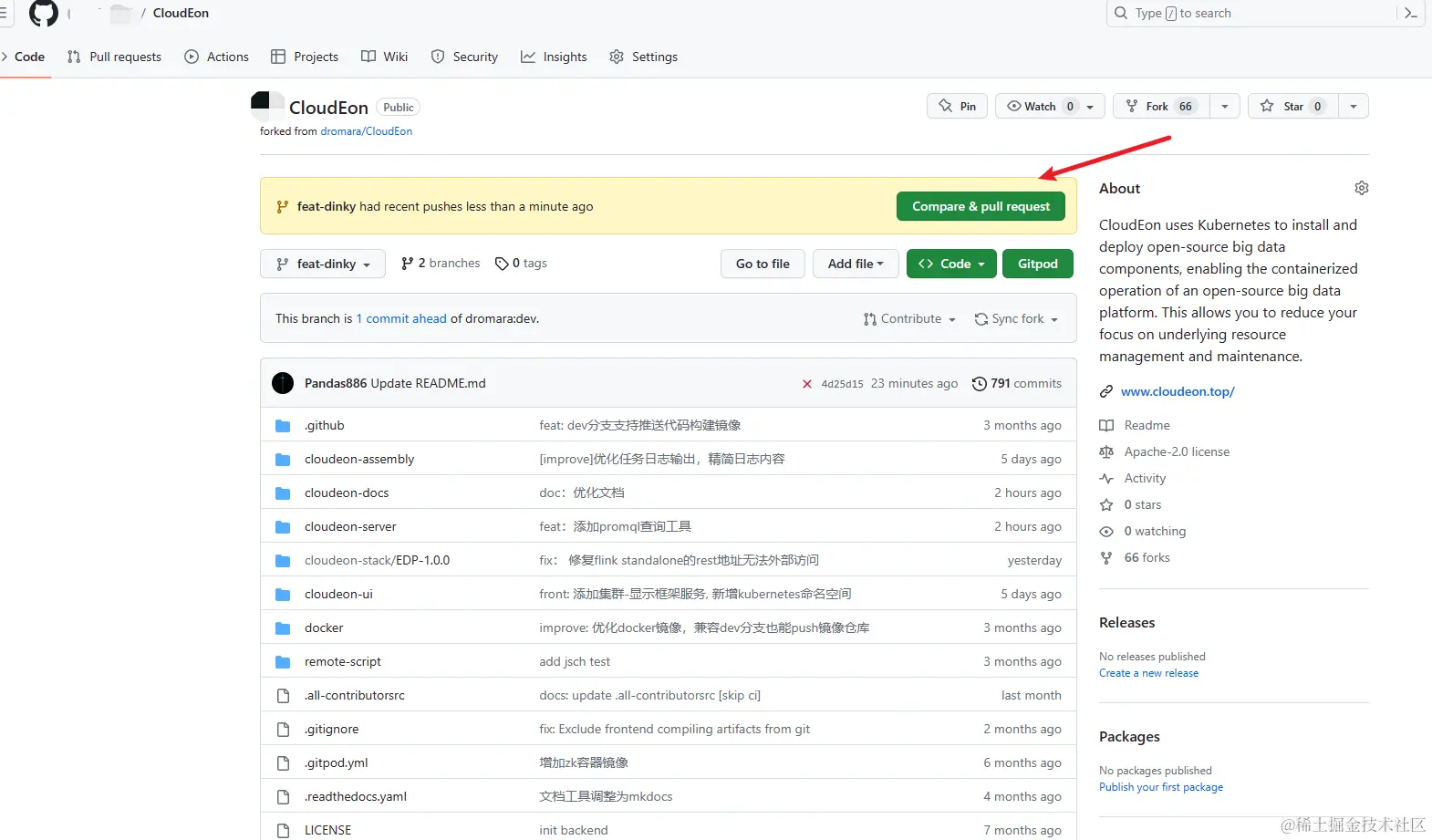View the 791 commits history
The height and width of the screenshot is (840, 1432).
pos(1017,384)
